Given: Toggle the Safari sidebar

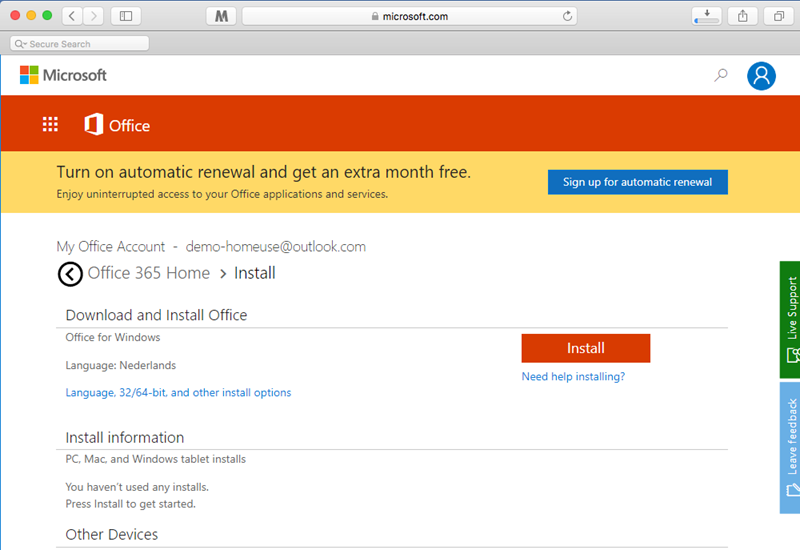Looking at the screenshot, I should point(126,16).
